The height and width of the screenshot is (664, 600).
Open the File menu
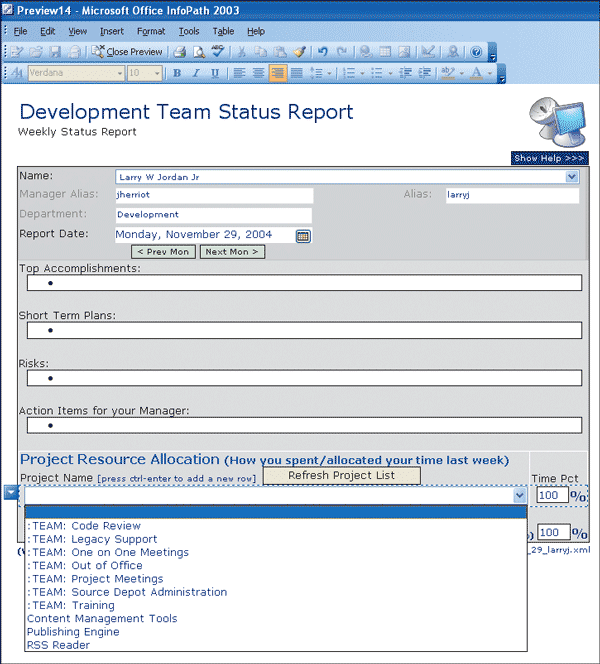(x=20, y=31)
